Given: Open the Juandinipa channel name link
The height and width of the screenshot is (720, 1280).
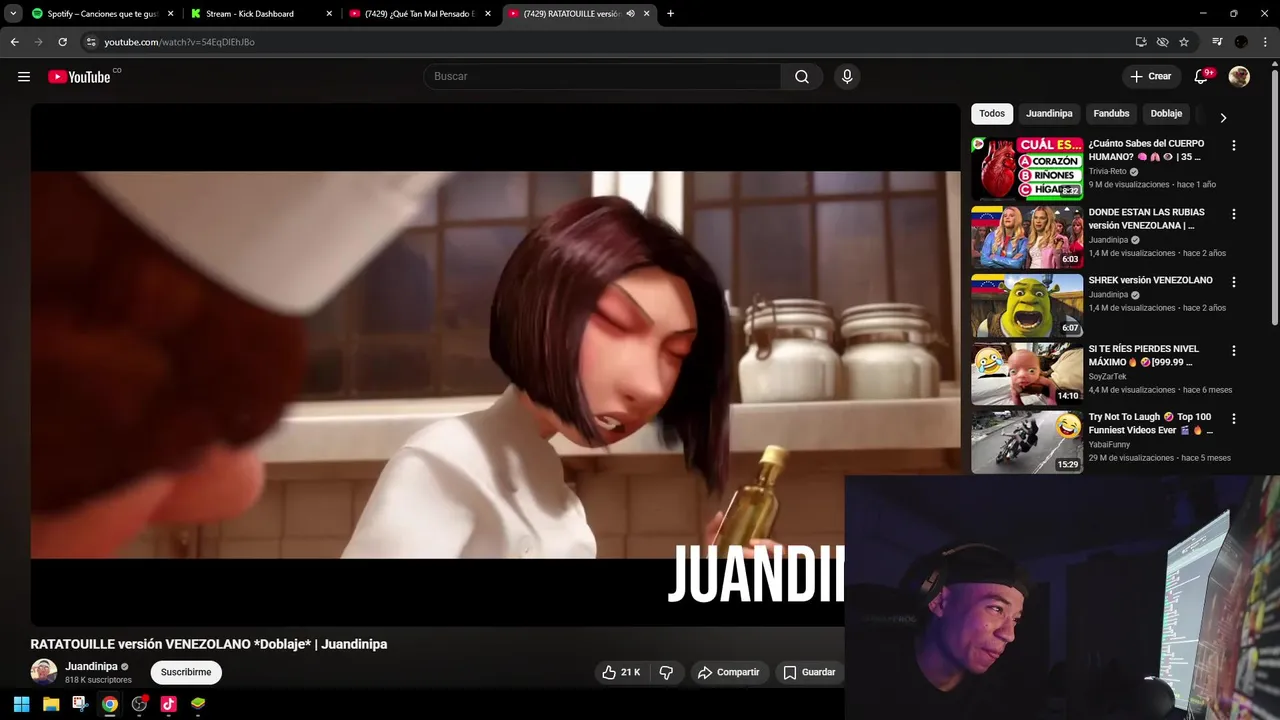Looking at the screenshot, I should 91,666.
